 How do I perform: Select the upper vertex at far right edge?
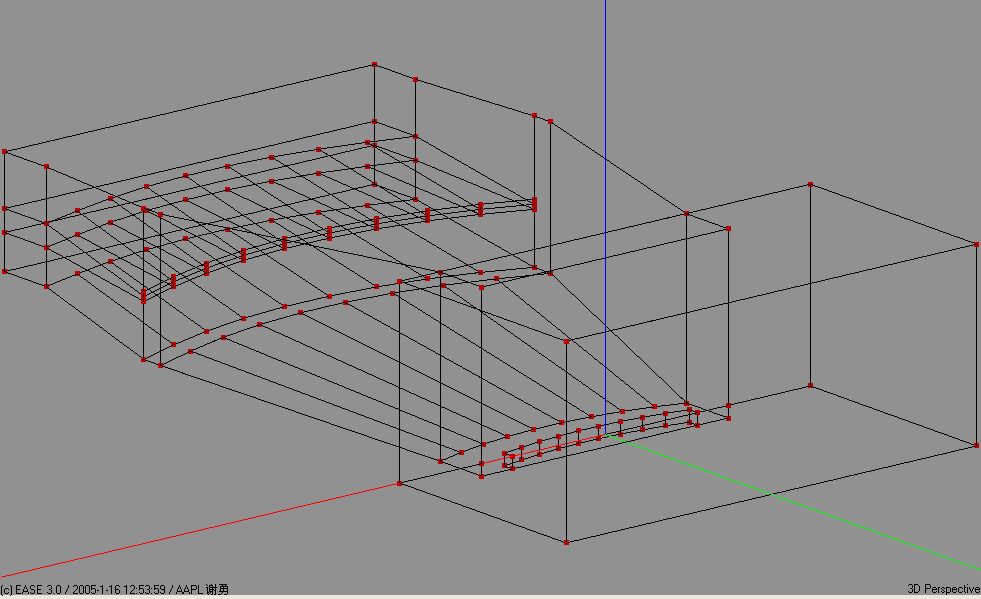[976, 244]
